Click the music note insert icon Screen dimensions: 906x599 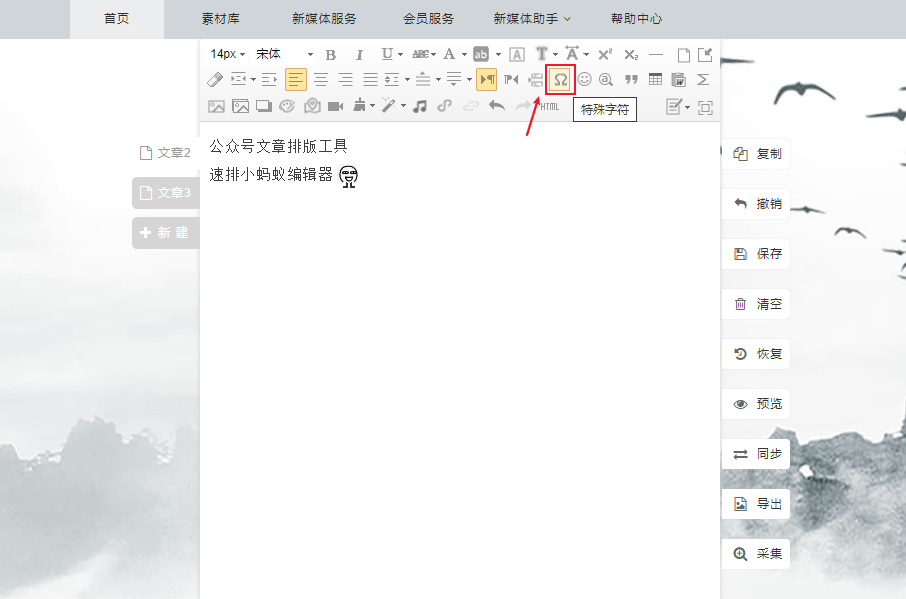tap(420, 106)
